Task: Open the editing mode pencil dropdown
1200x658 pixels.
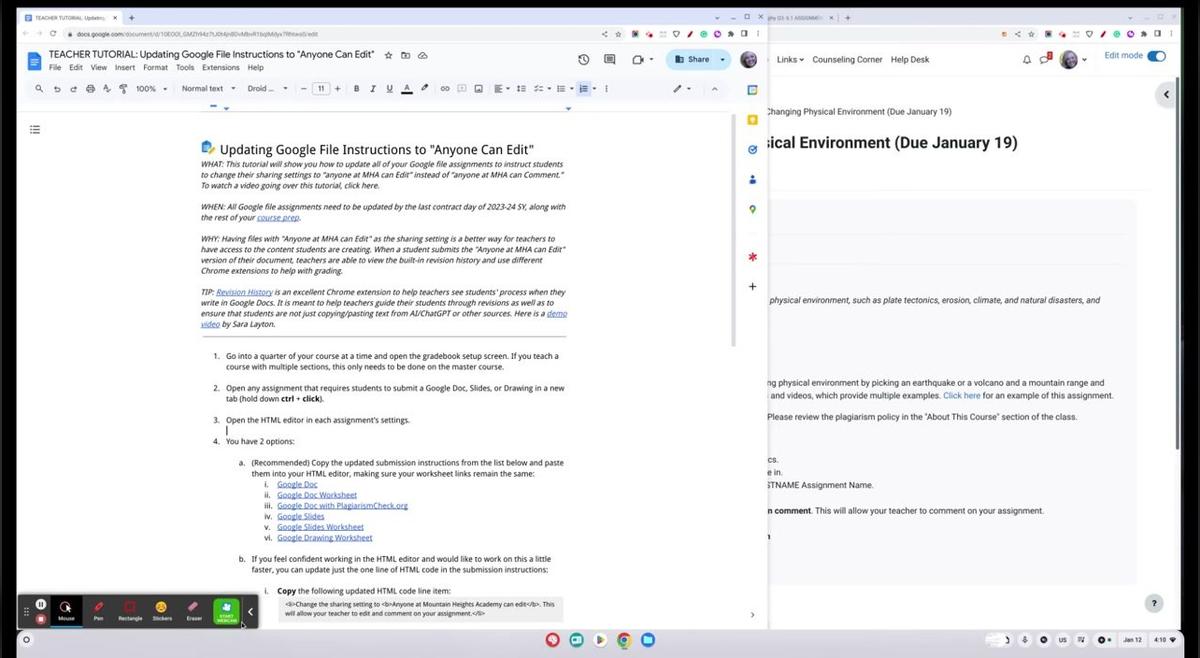Action: coord(682,89)
